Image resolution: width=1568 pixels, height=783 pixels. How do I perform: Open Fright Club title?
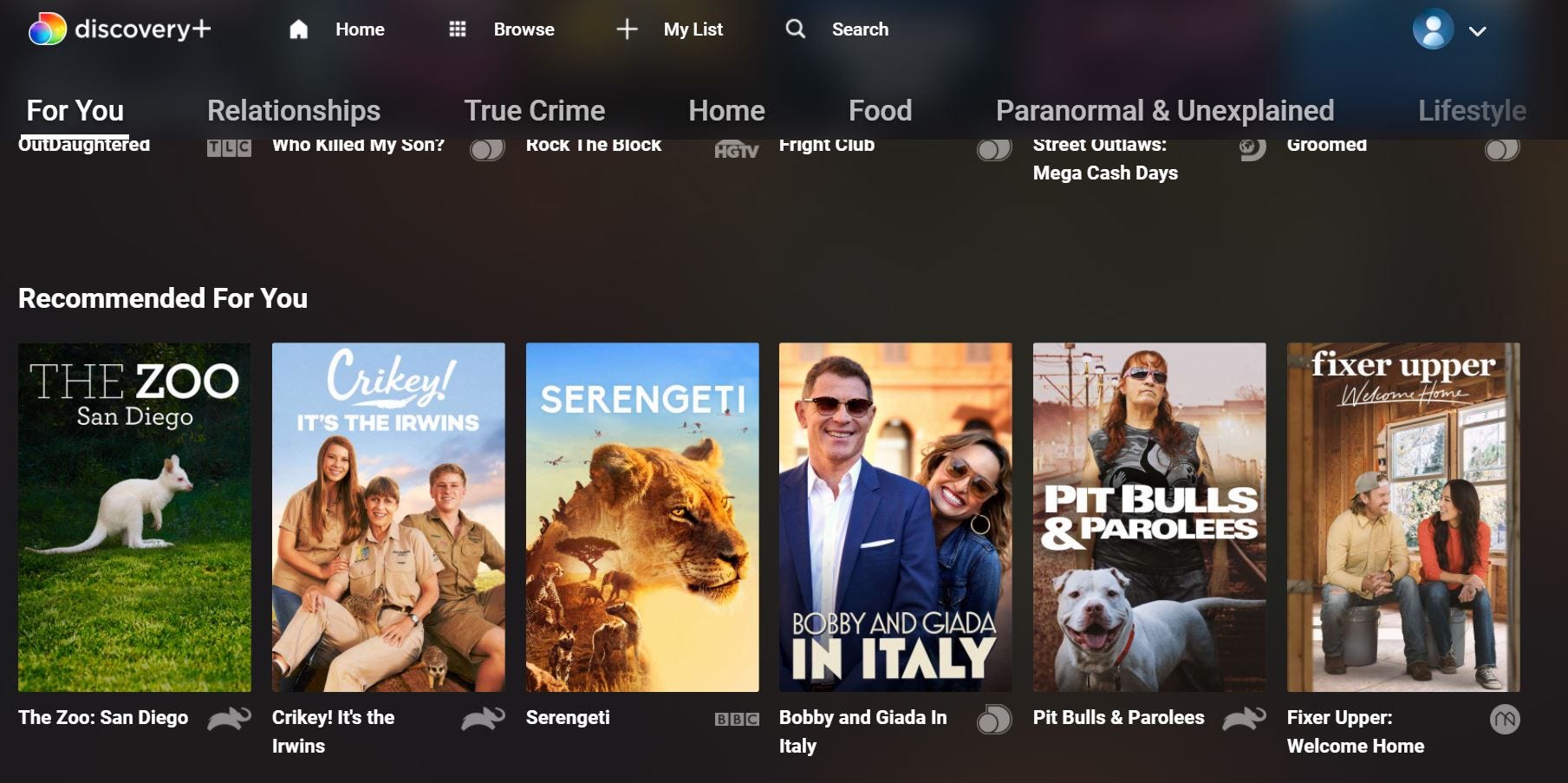(x=827, y=146)
